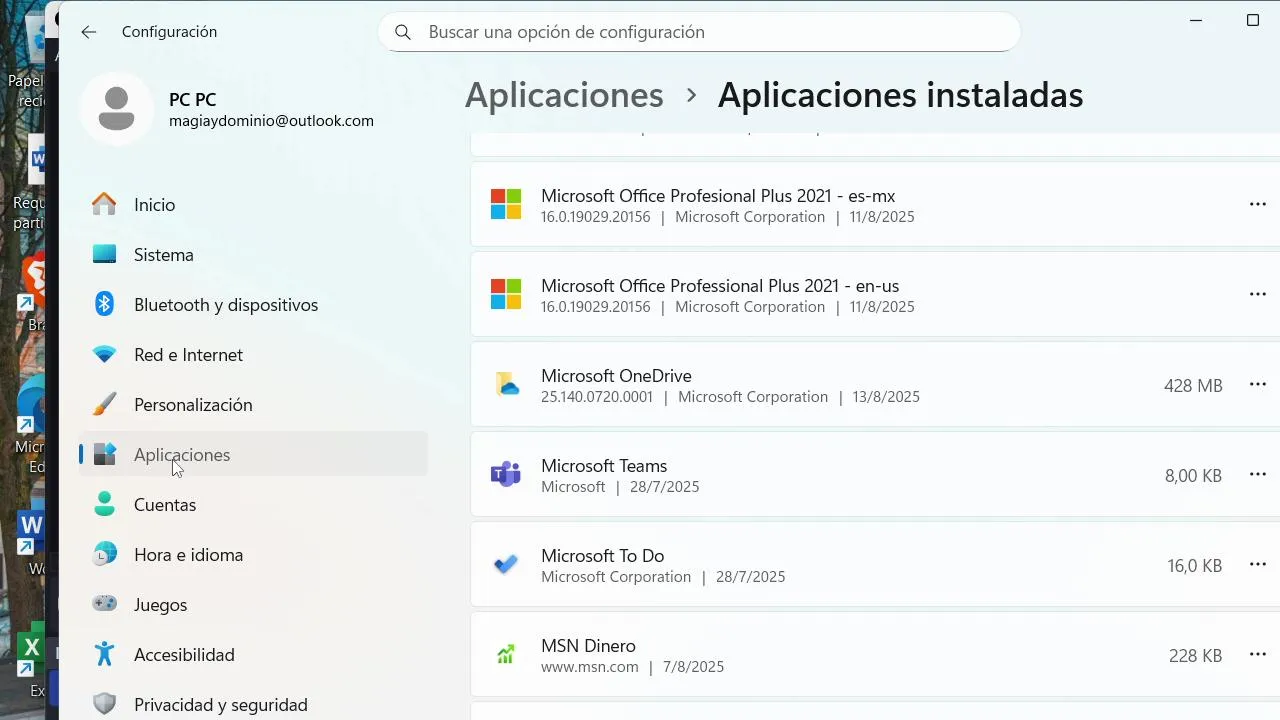Click the Aplicaciones breadcrumb link

coord(564,95)
